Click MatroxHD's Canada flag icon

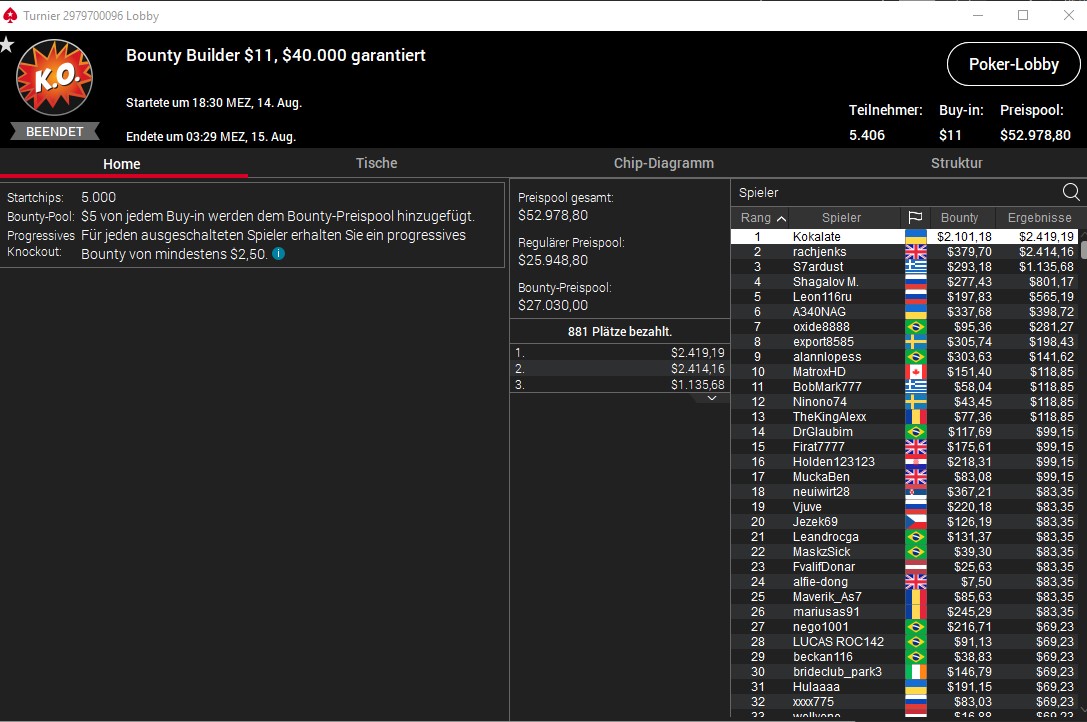click(915, 372)
